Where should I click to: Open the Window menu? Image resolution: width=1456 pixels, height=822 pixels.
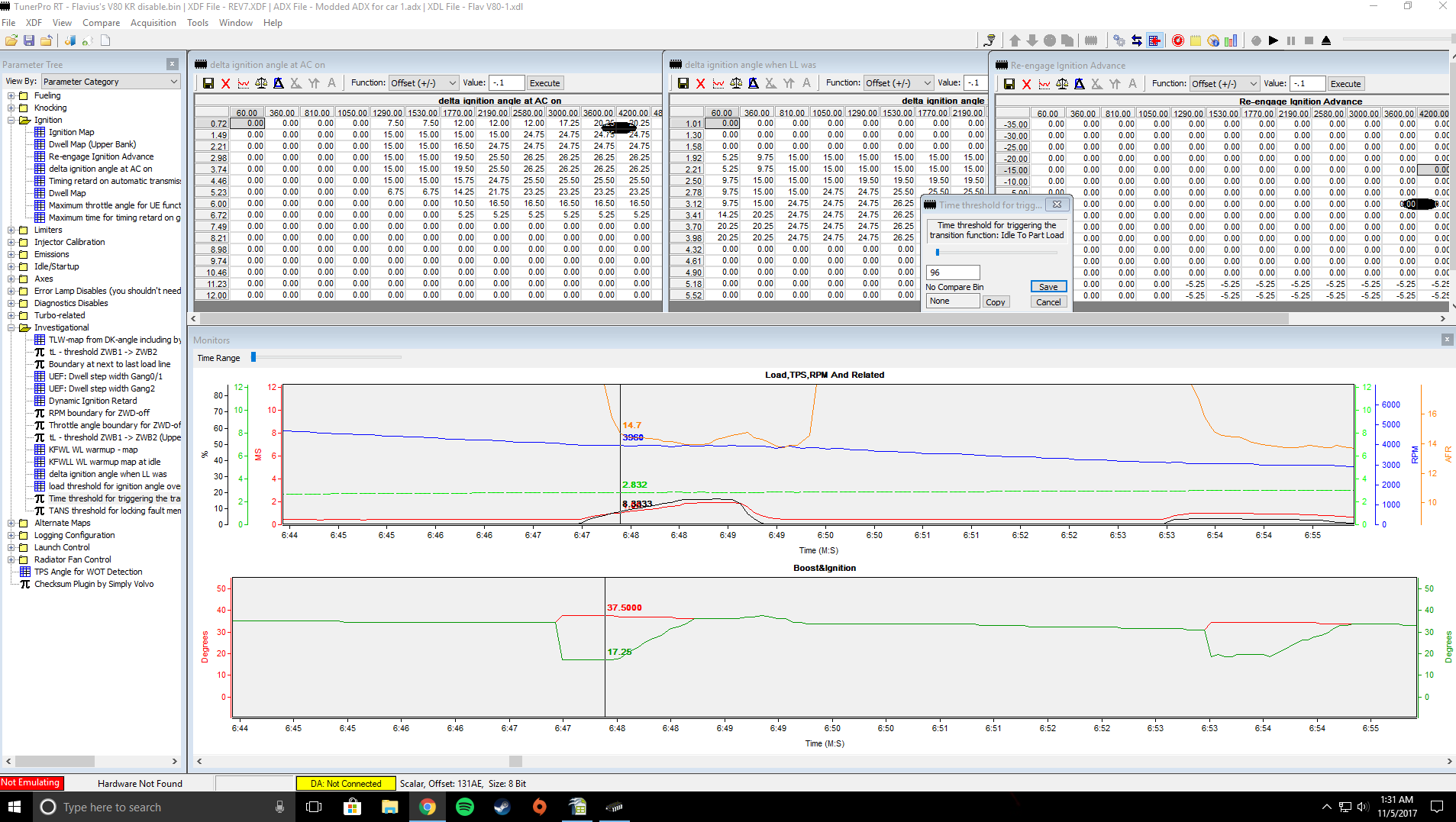(236, 23)
